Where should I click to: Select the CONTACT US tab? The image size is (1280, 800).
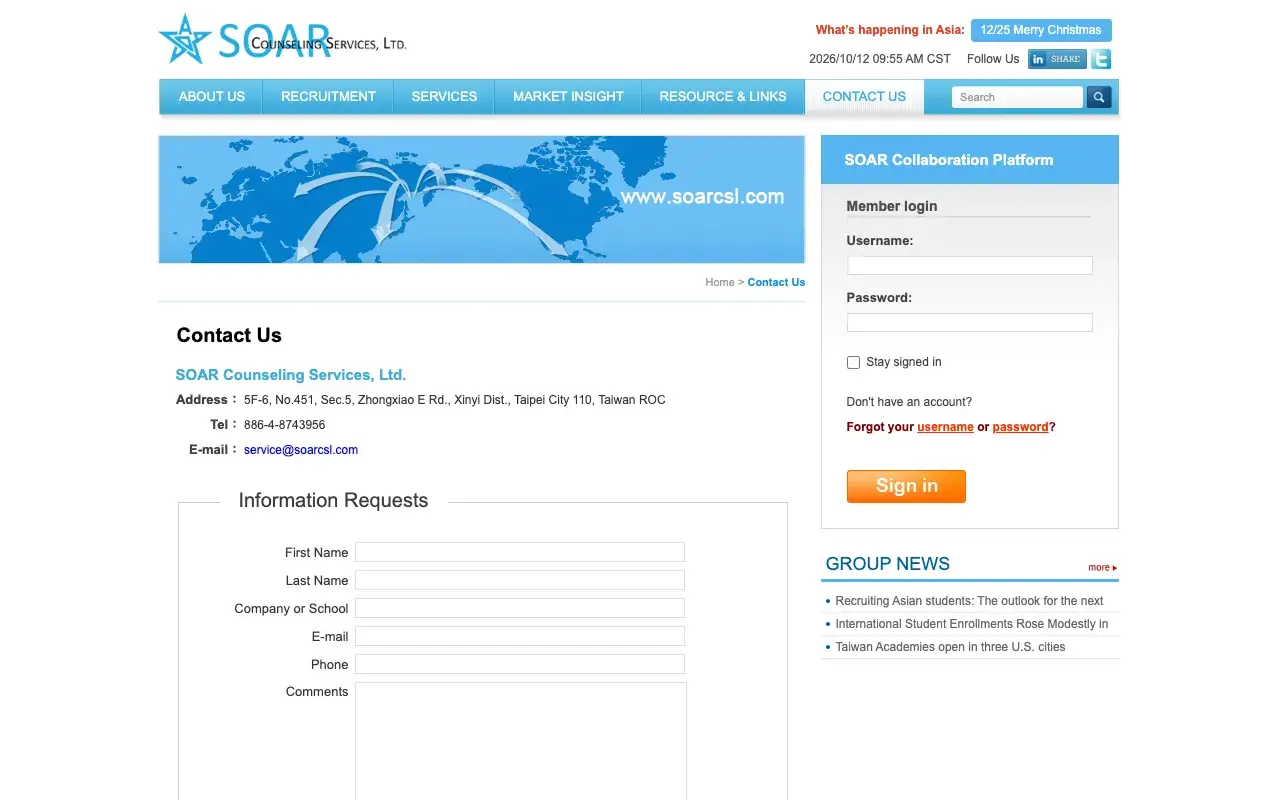pyautogui.click(x=864, y=97)
